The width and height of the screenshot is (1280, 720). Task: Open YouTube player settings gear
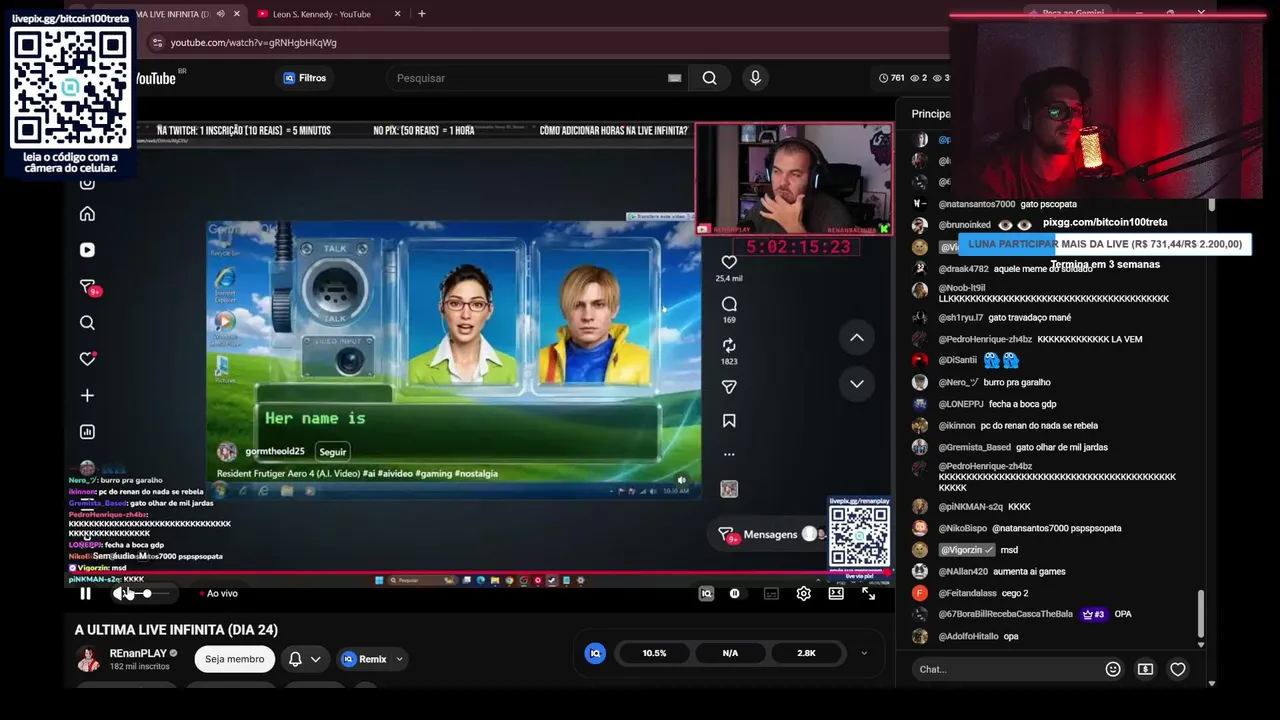(x=803, y=594)
